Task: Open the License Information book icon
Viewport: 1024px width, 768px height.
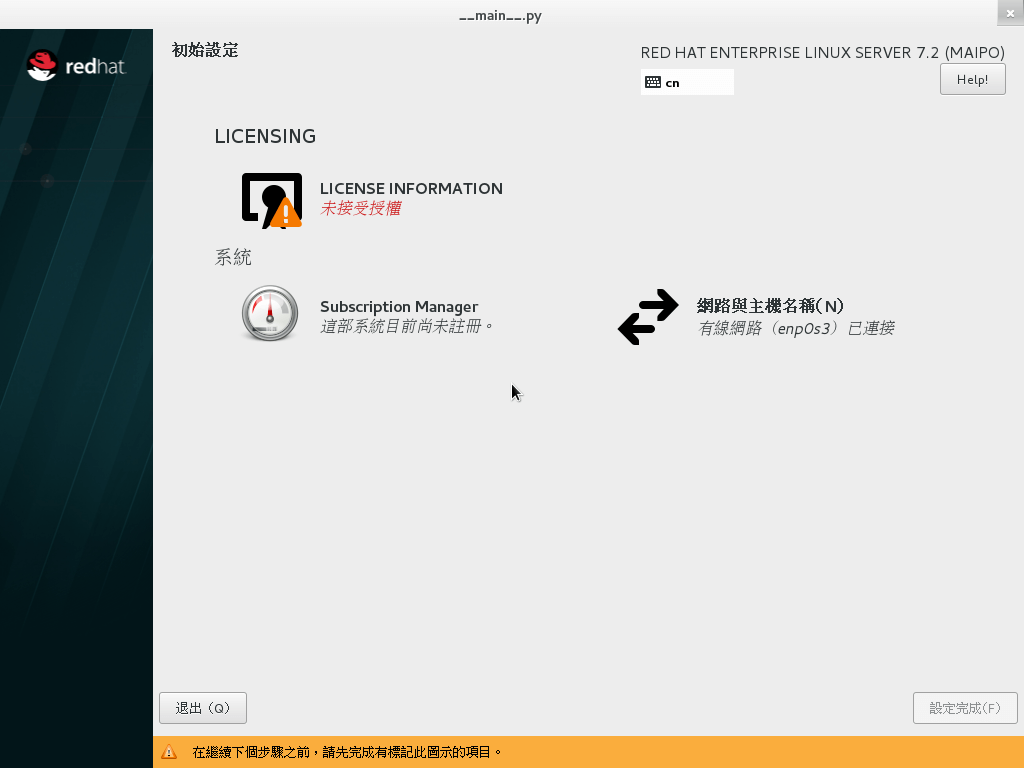Action: click(270, 197)
